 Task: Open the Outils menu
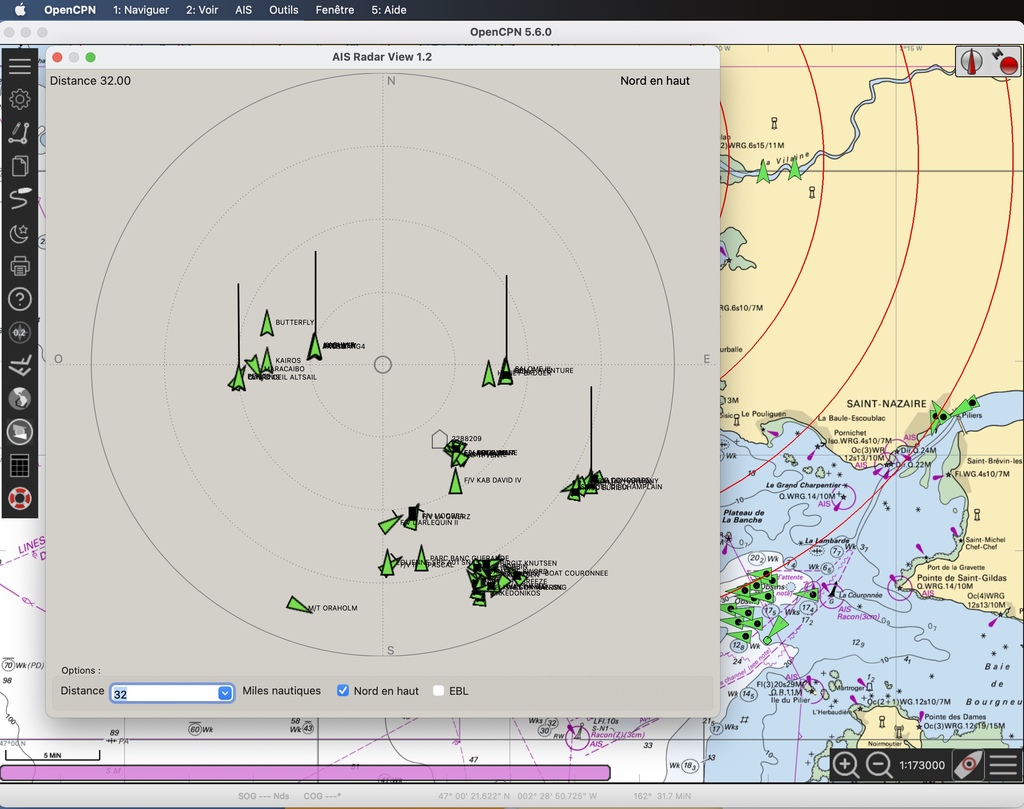[283, 10]
